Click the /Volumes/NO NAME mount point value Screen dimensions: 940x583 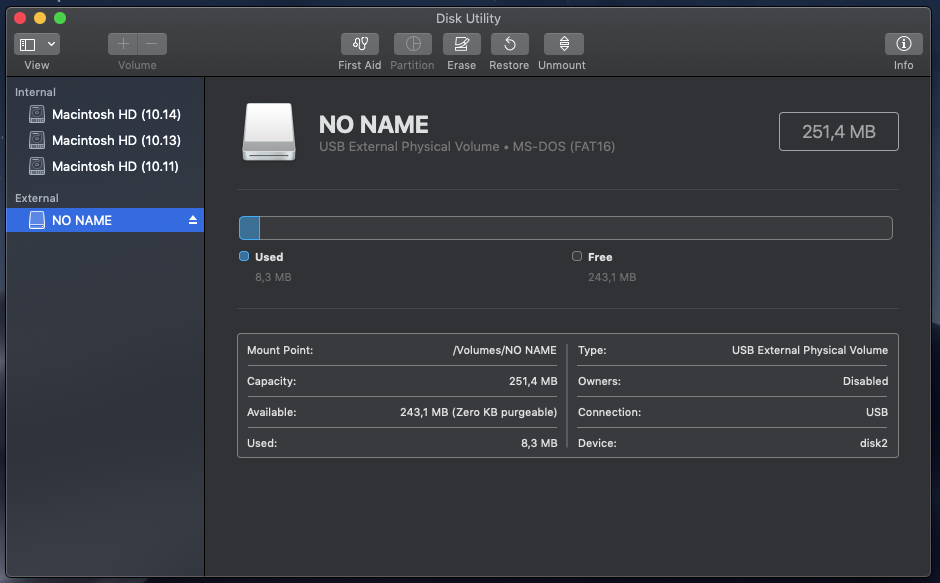505,350
